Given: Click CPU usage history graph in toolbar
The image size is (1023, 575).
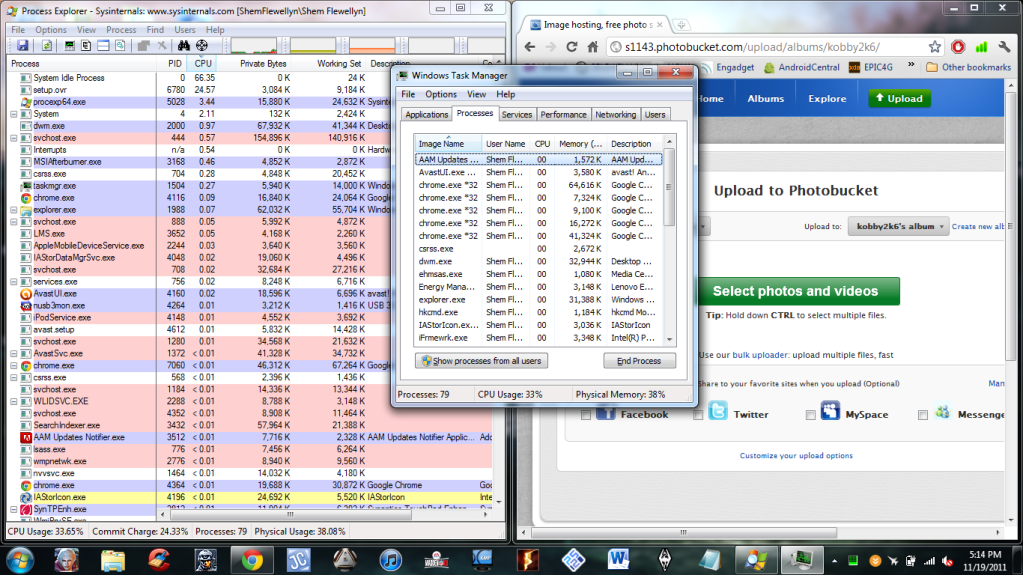Looking at the screenshot, I should tap(254, 46).
